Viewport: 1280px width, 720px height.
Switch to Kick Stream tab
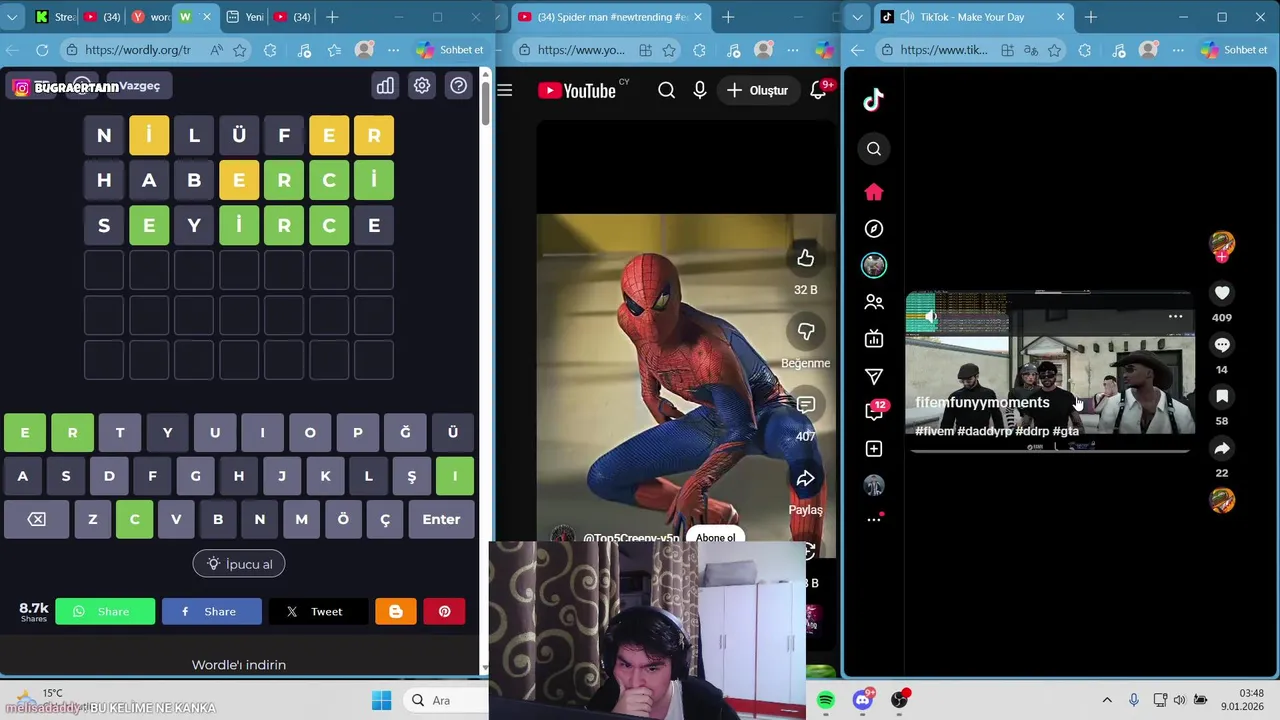coord(54,17)
